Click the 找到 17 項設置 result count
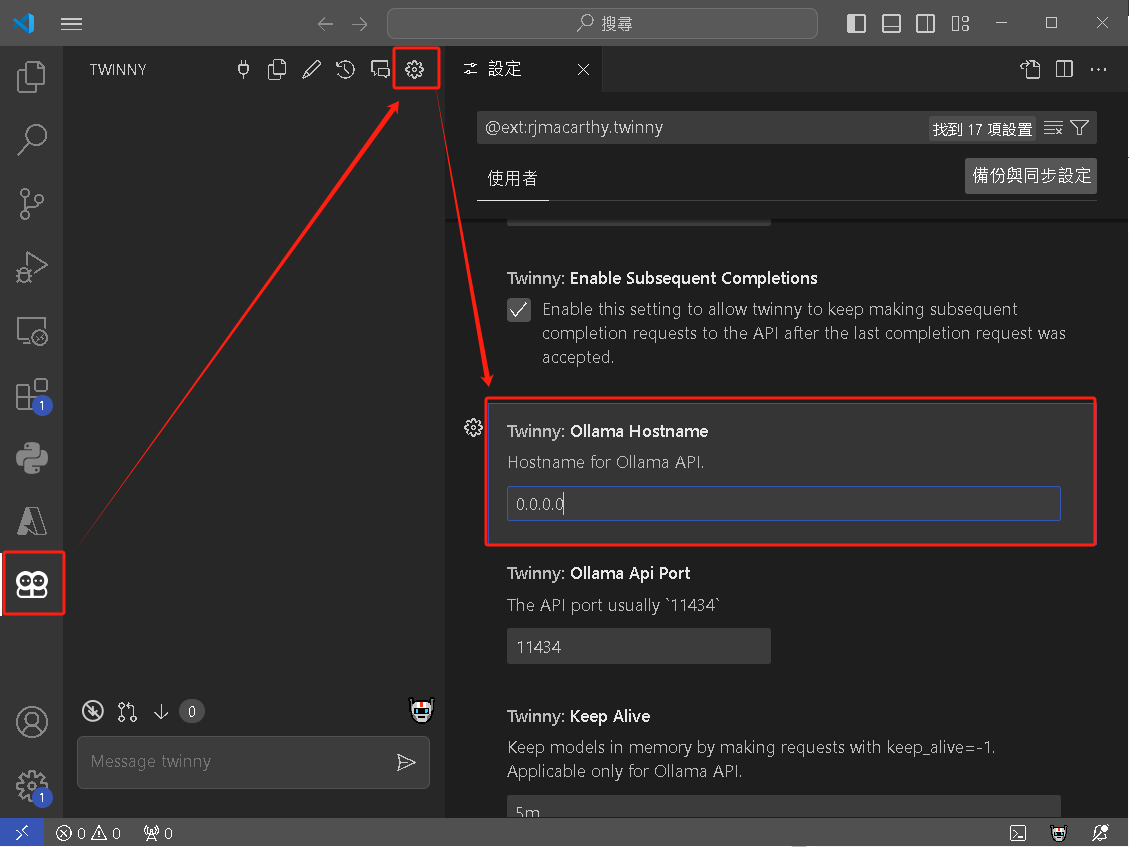 point(982,129)
